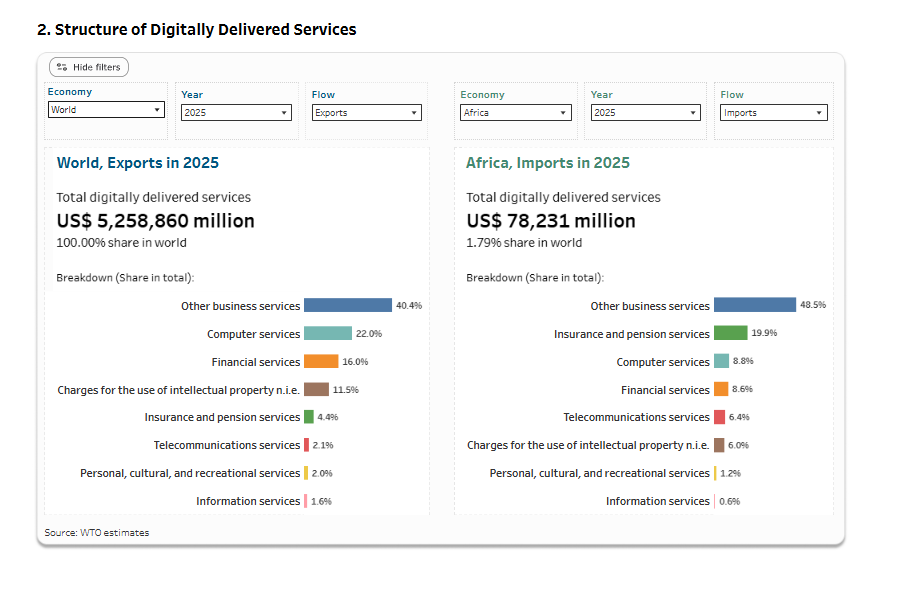
Task: Click World's Computer services 22.0% bar
Action: (328, 334)
